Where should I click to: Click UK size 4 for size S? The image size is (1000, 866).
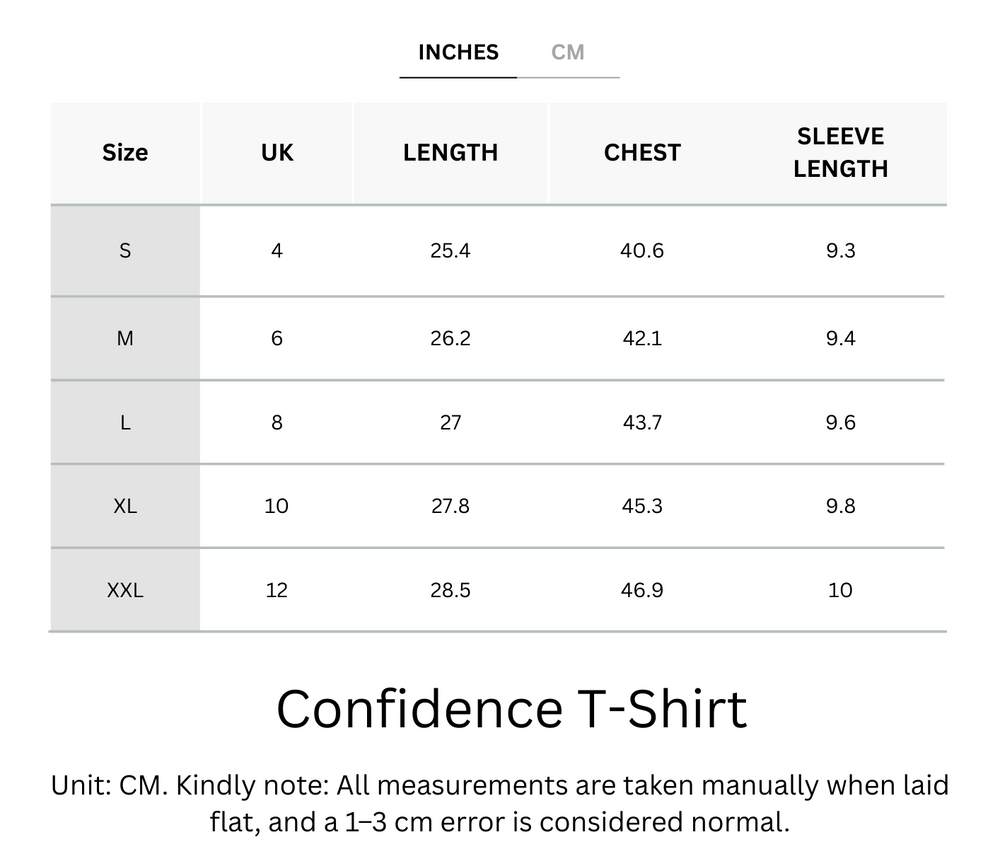277,251
